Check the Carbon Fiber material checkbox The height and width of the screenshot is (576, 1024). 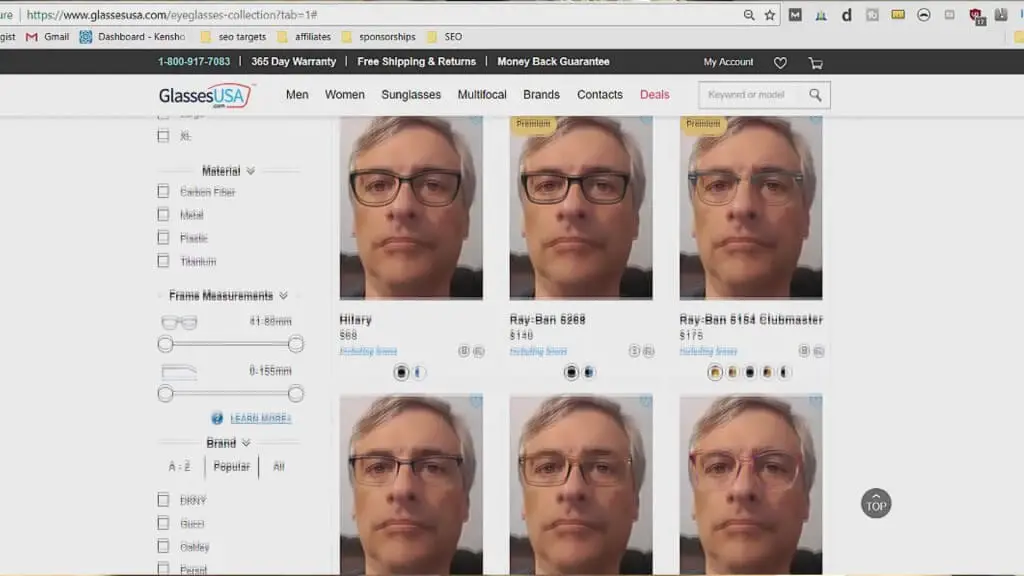(x=163, y=191)
